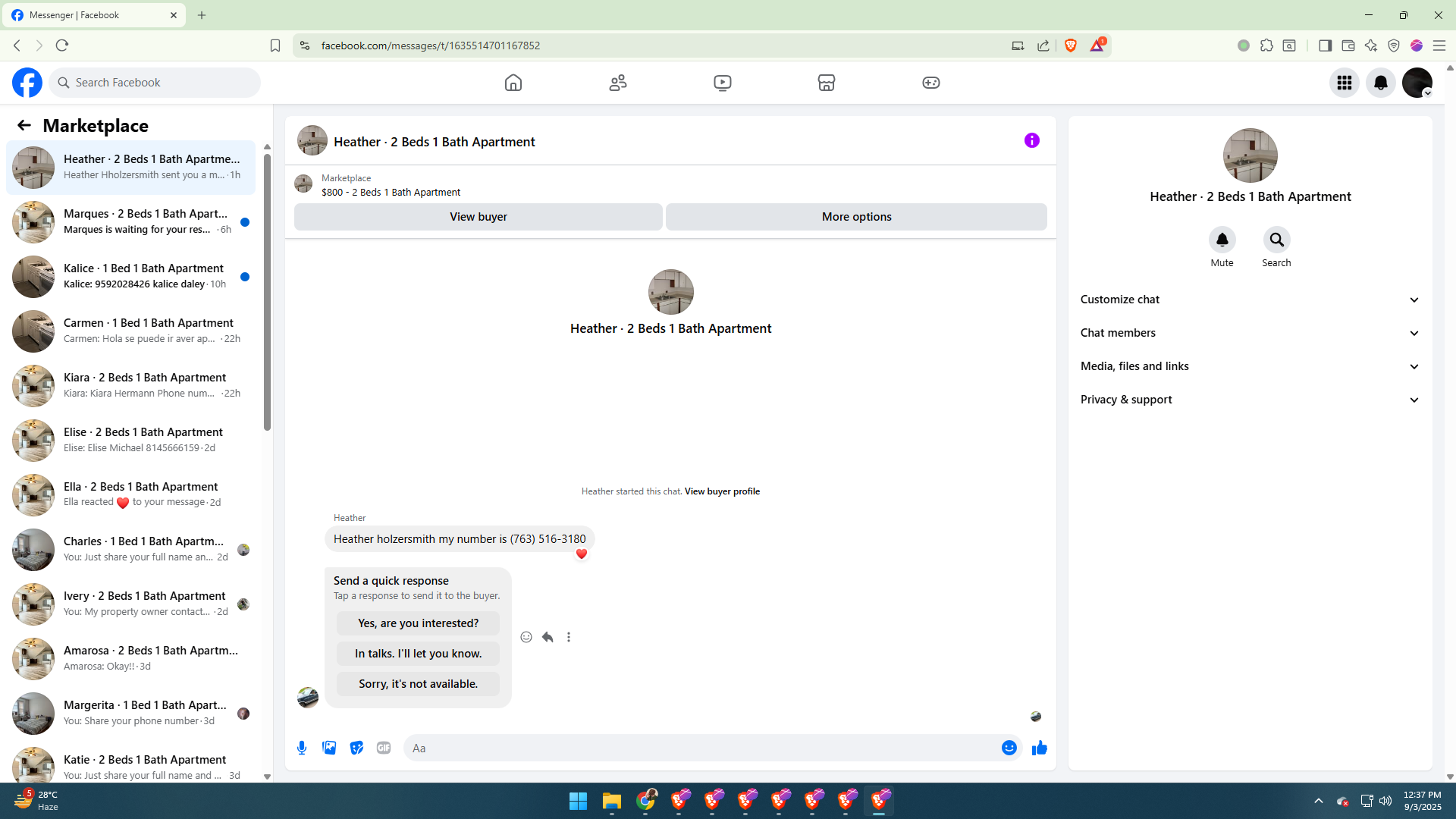The image size is (1456, 819).
Task: Click the Search Facebook field
Action: (155, 83)
